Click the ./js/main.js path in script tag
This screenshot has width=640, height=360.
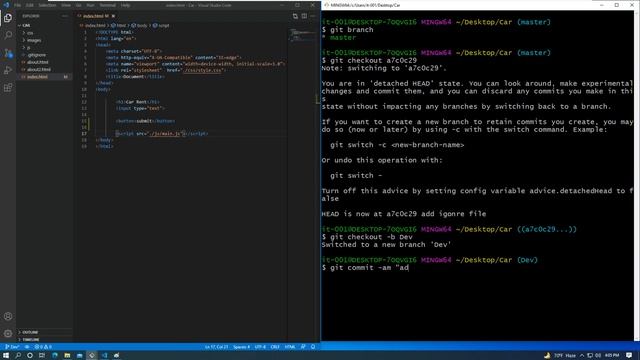click(x=165, y=133)
